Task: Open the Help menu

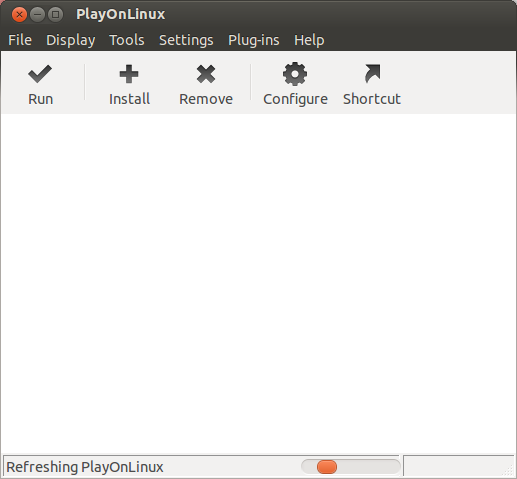Action: click(x=309, y=40)
